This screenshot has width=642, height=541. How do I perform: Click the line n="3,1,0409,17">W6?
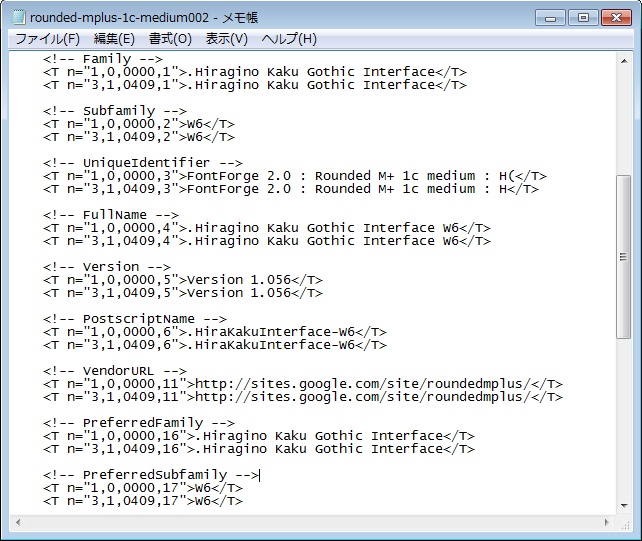(x=143, y=501)
